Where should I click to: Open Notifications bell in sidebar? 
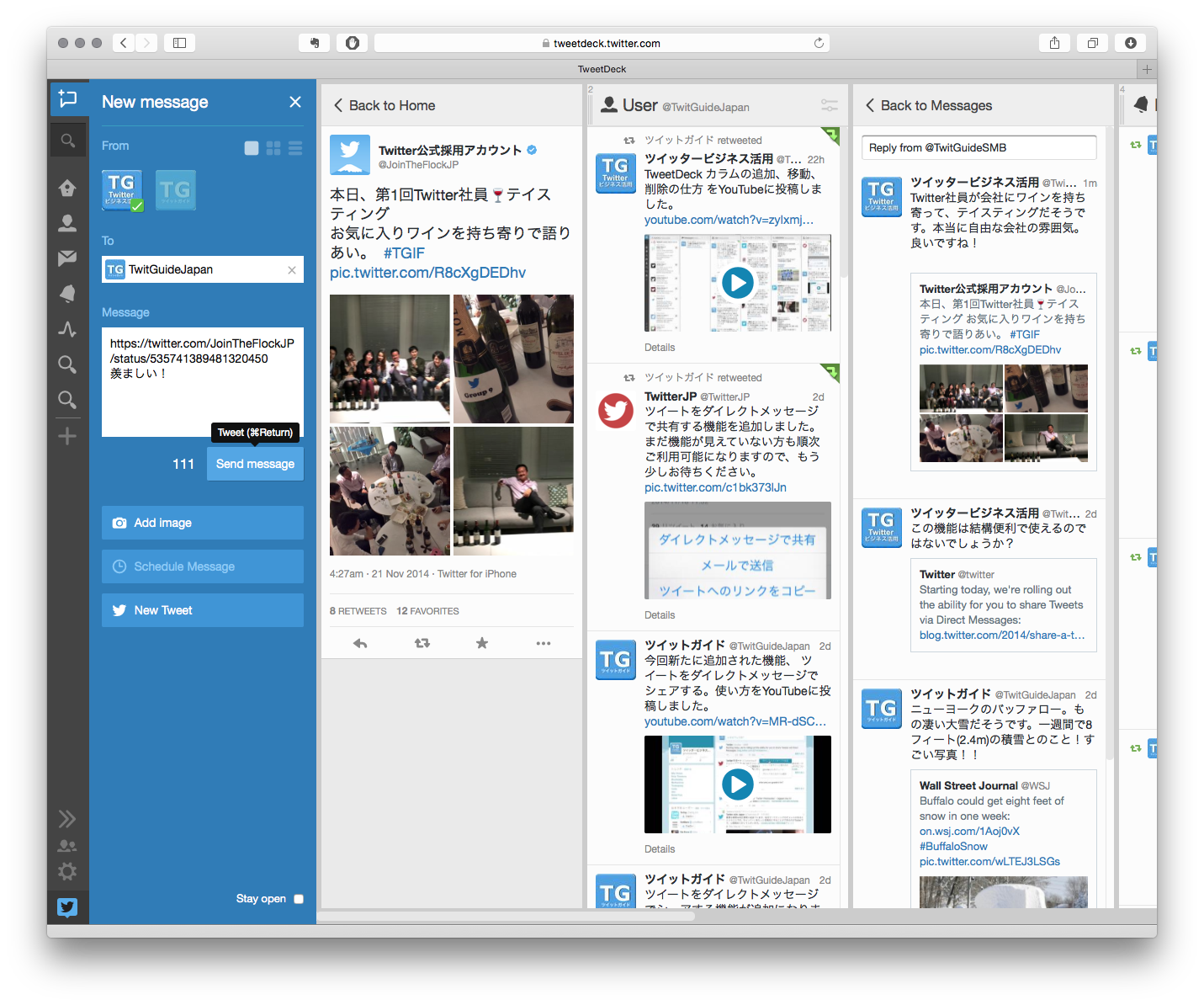click(67, 293)
